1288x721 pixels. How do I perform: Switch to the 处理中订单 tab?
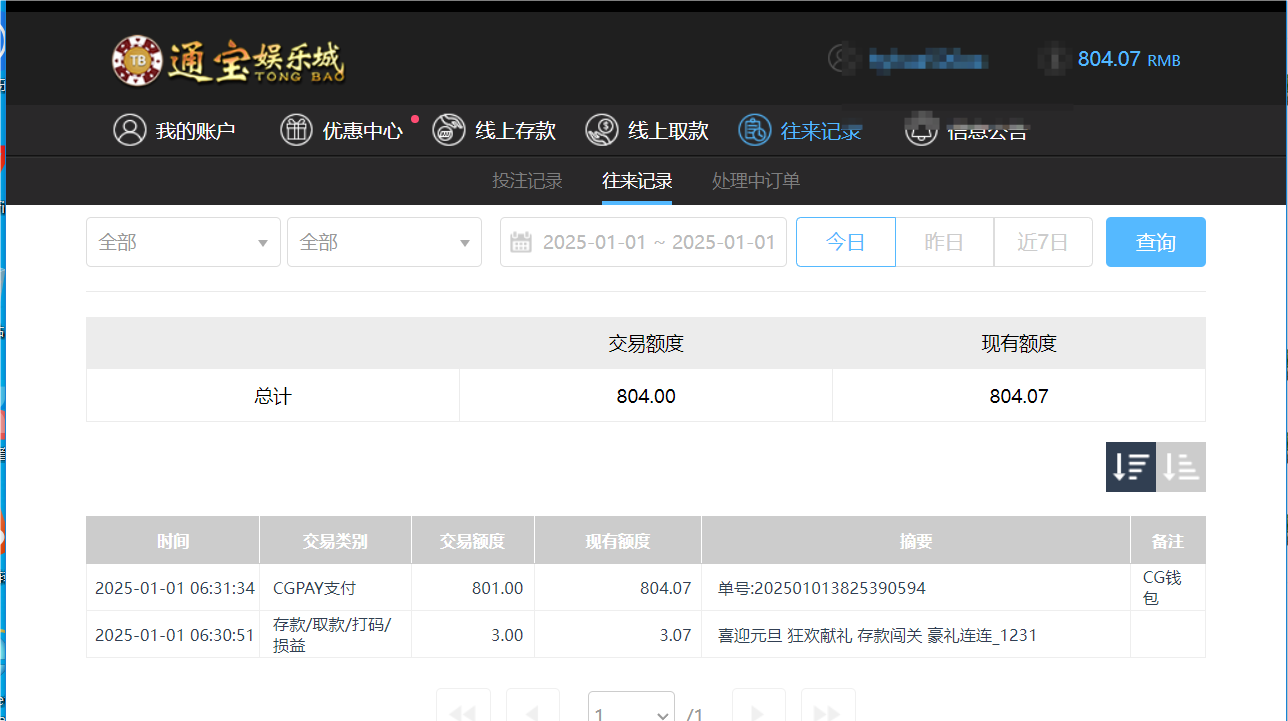point(755,181)
